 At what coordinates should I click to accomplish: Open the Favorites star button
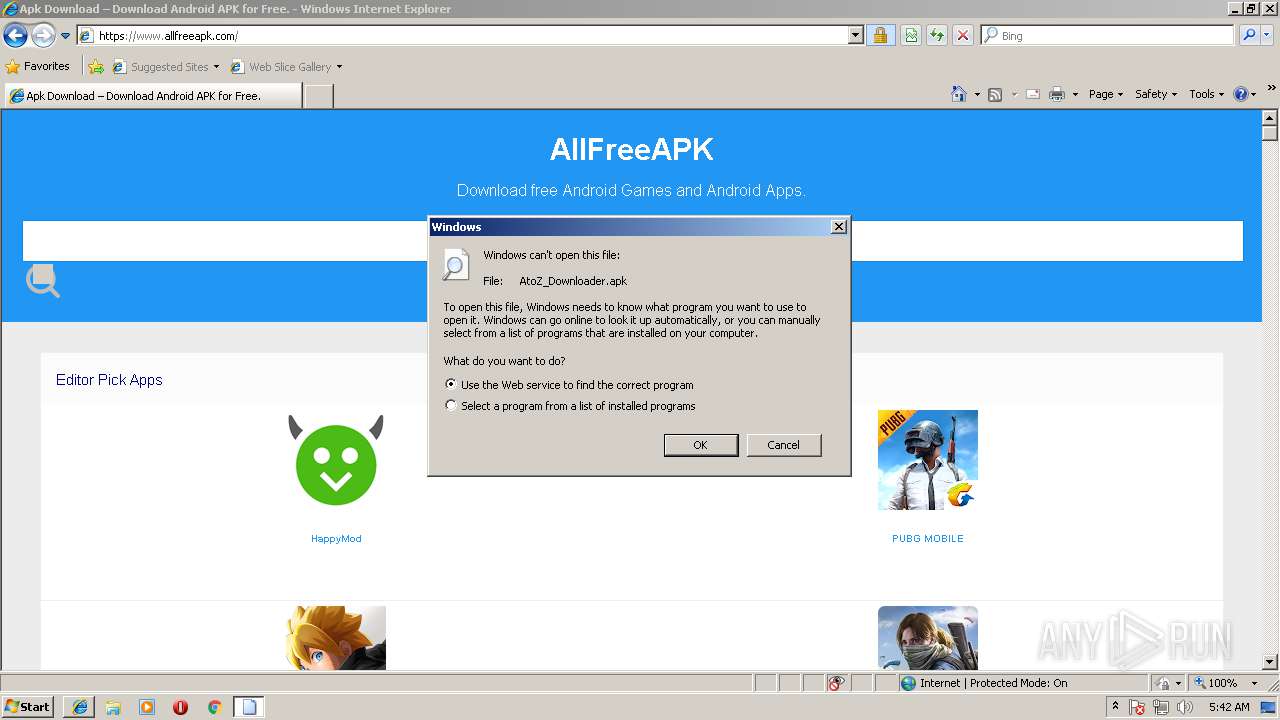(x=38, y=66)
